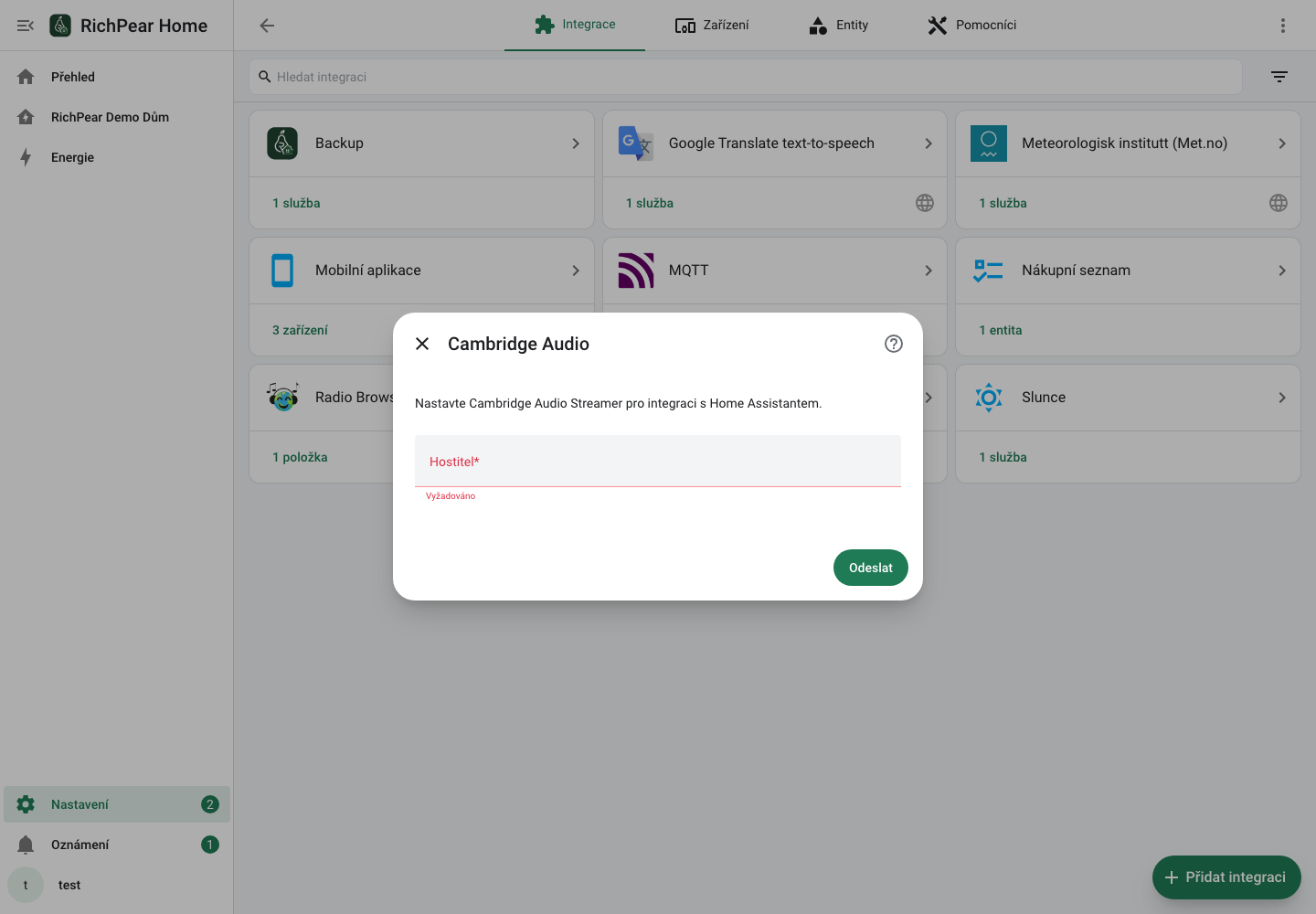The height and width of the screenshot is (914, 1316).
Task: Click the RichPear Home logo icon
Action: [x=60, y=26]
